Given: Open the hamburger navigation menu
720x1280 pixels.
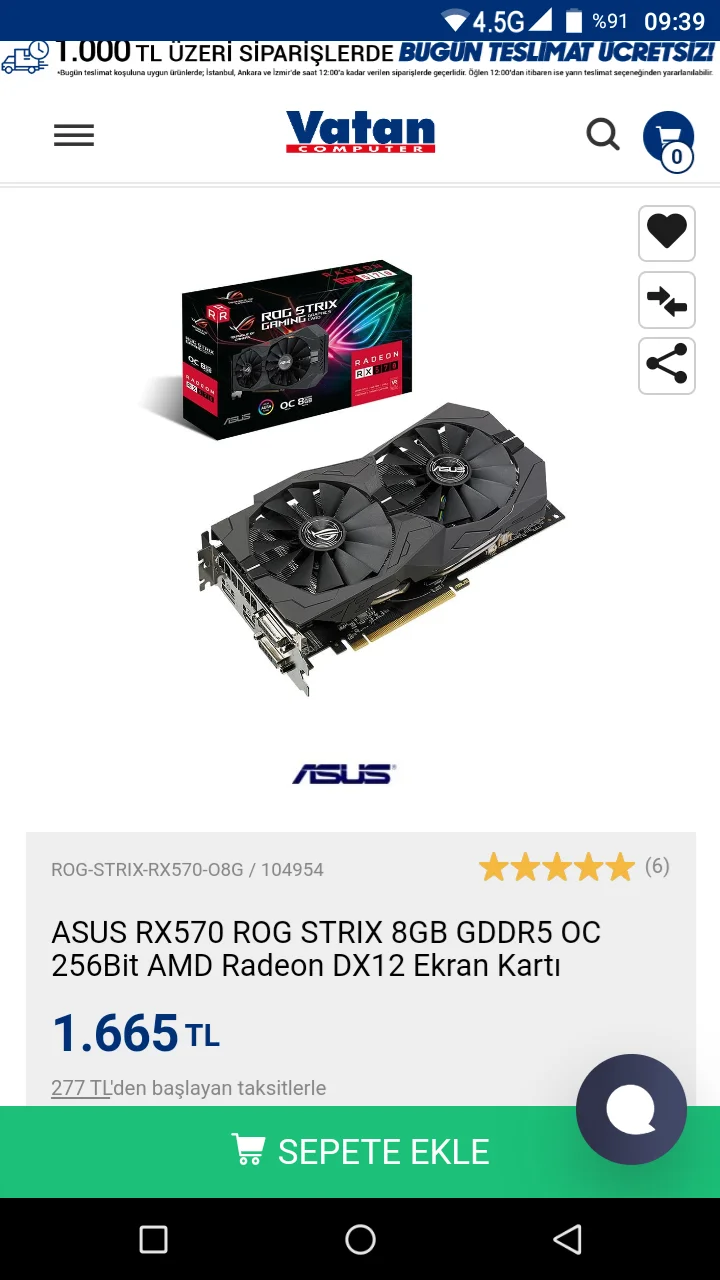Looking at the screenshot, I should [x=74, y=135].
